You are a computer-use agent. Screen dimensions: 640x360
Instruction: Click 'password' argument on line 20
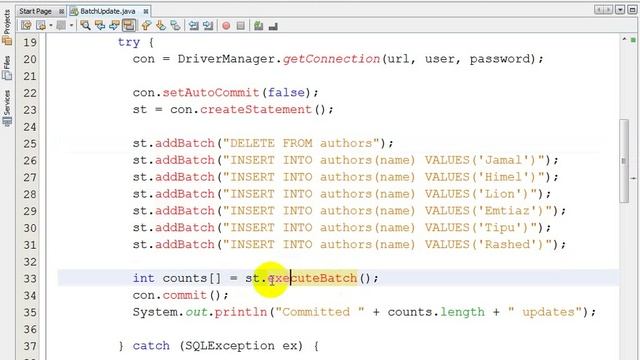coord(499,59)
